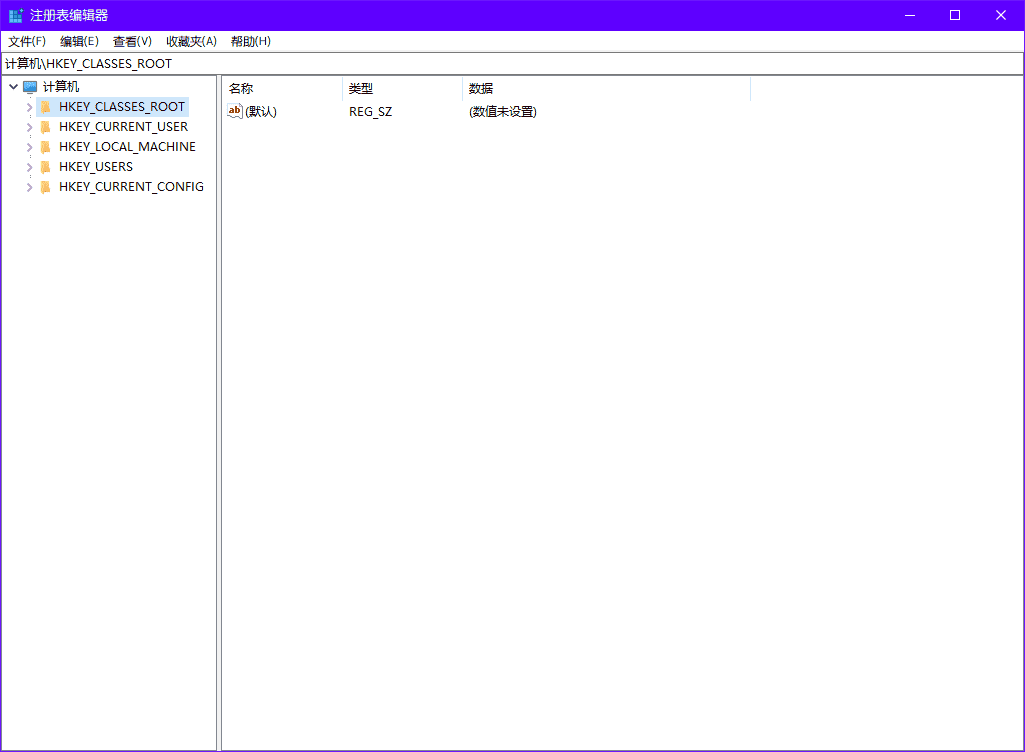The height and width of the screenshot is (752, 1025).
Task: Open the 文件(F) menu
Action: click(x=27, y=41)
